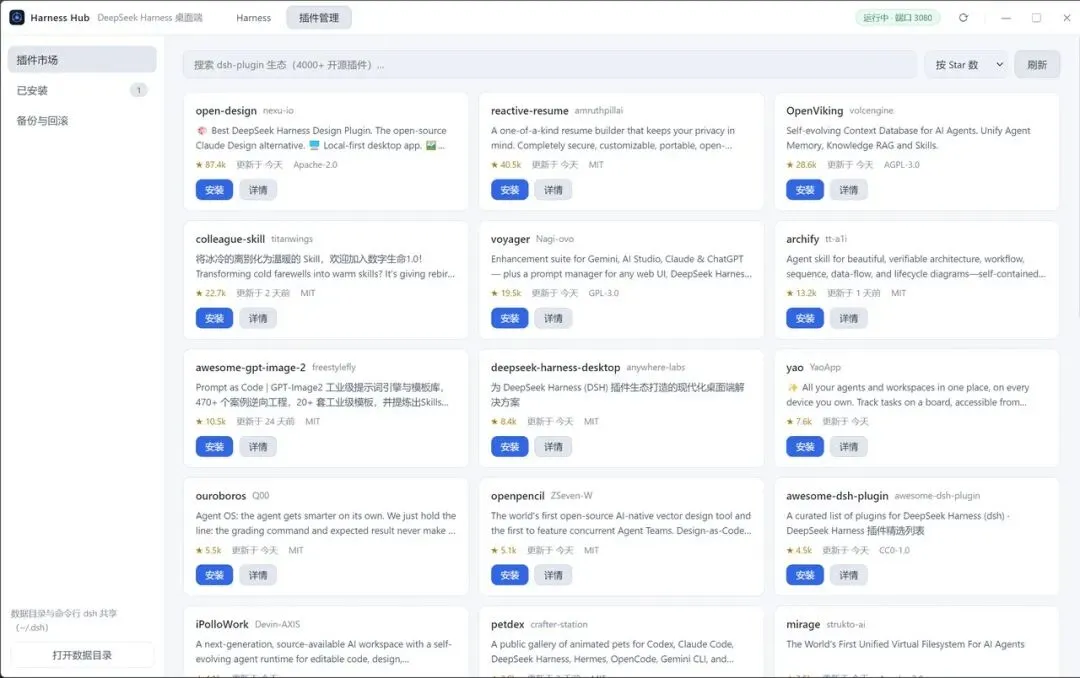Click the 7.6k star count on yao
Screen dimensions: 1080x678
(799, 422)
